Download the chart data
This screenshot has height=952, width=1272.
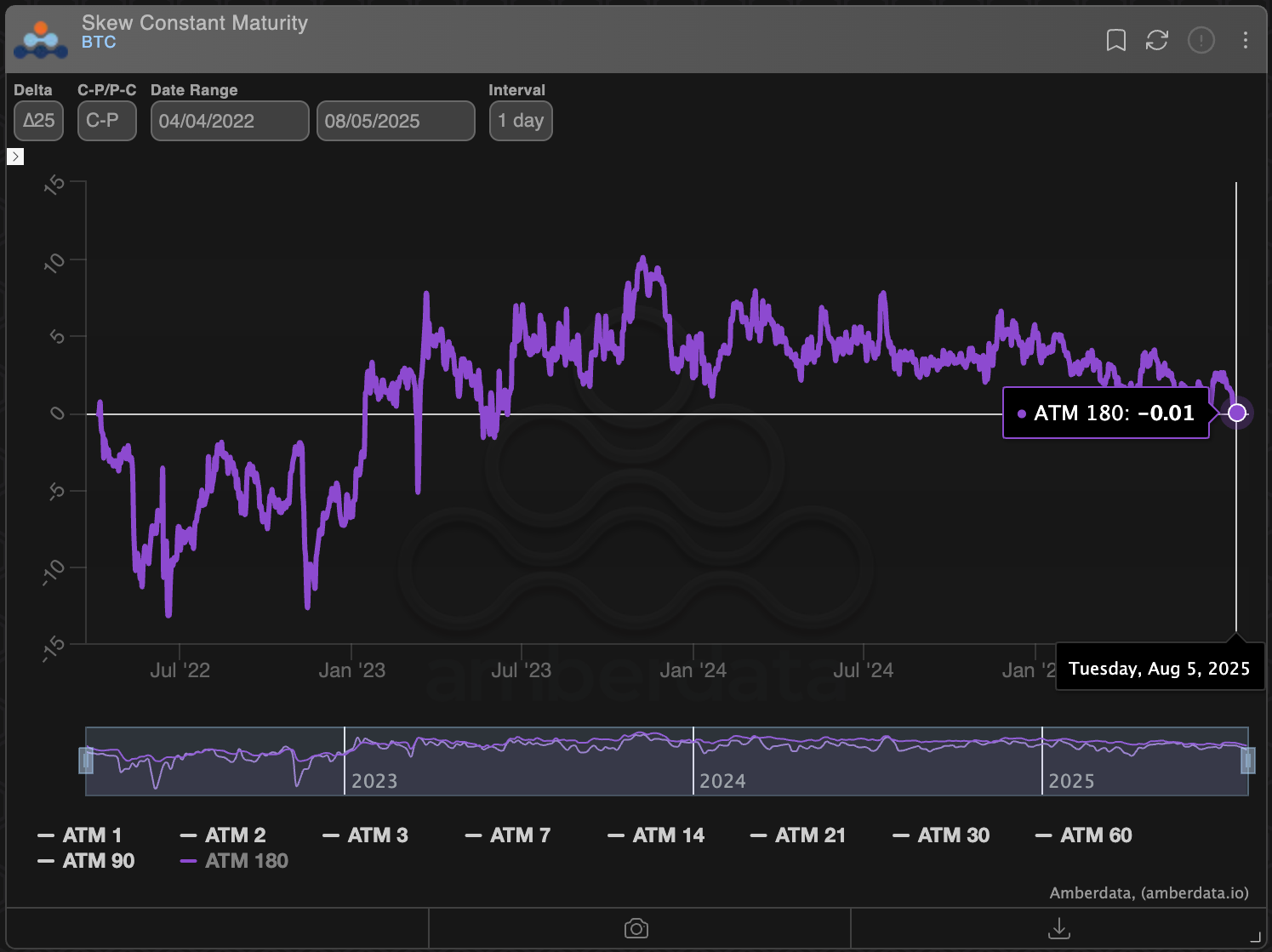click(1060, 928)
